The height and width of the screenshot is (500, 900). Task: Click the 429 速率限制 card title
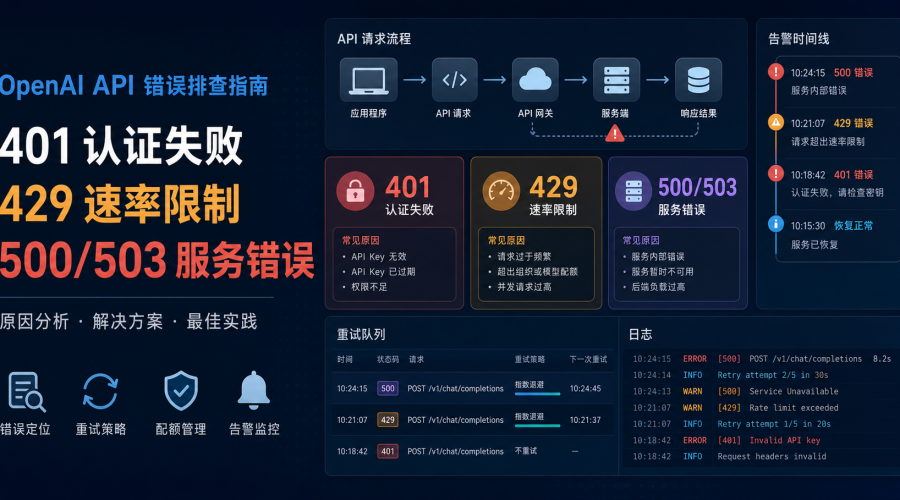[x=553, y=196]
